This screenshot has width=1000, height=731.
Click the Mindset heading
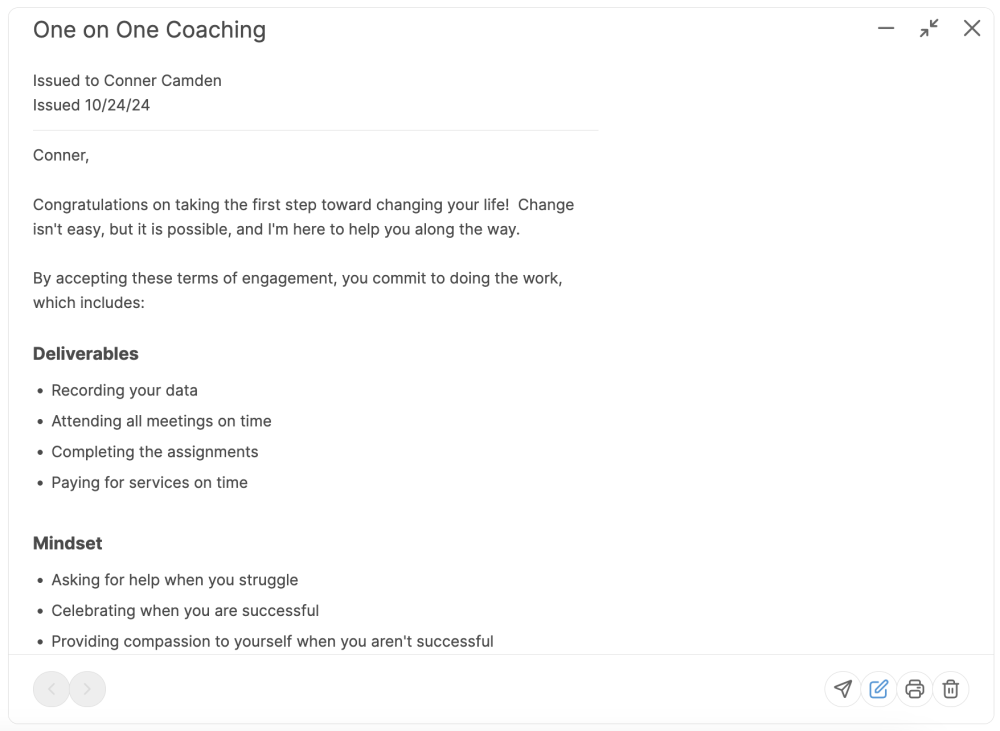(68, 543)
